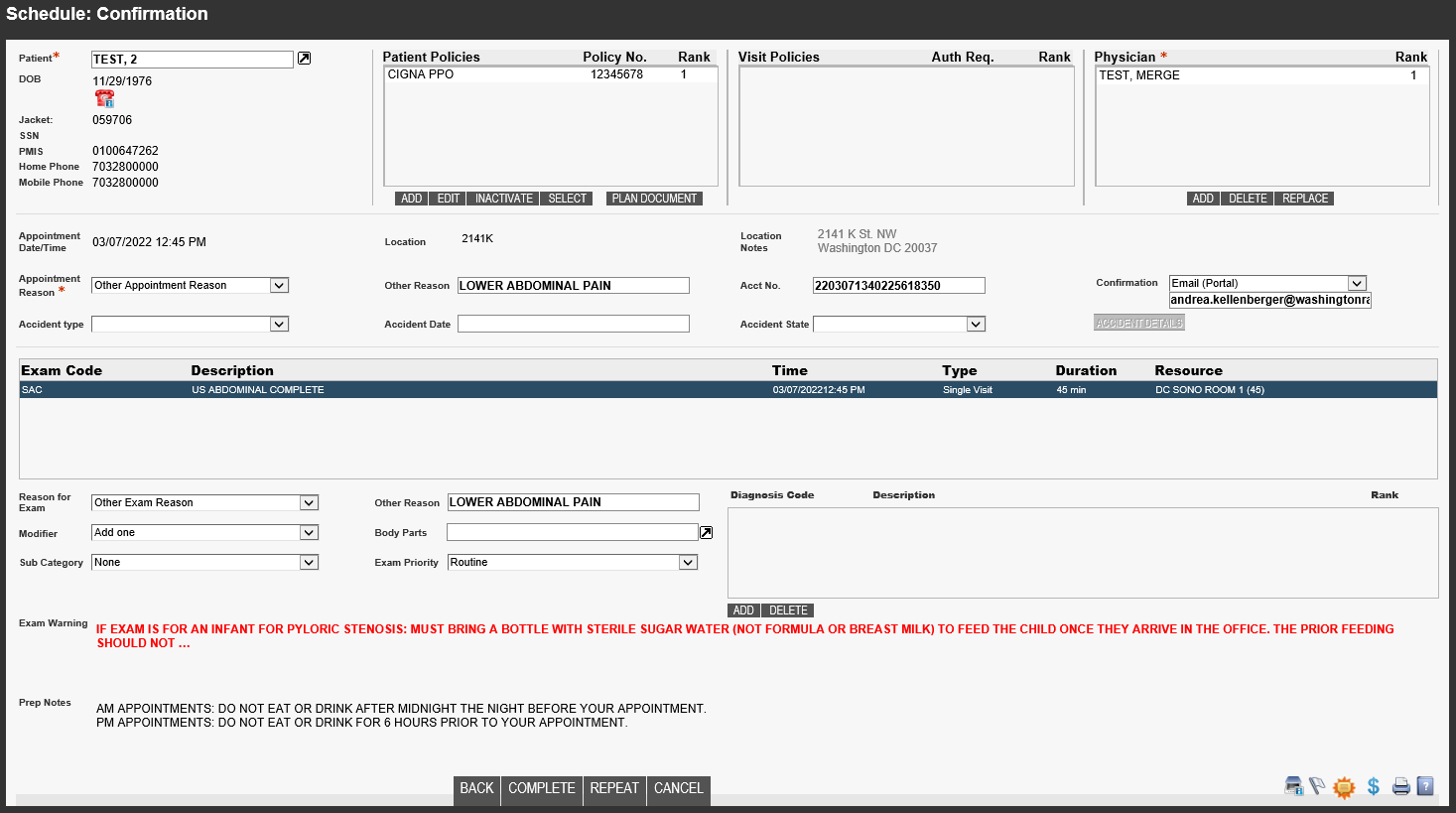This screenshot has height=813, width=1456.
Task: Click REPLACE under Physician list
Action: tap(1305, 199)
